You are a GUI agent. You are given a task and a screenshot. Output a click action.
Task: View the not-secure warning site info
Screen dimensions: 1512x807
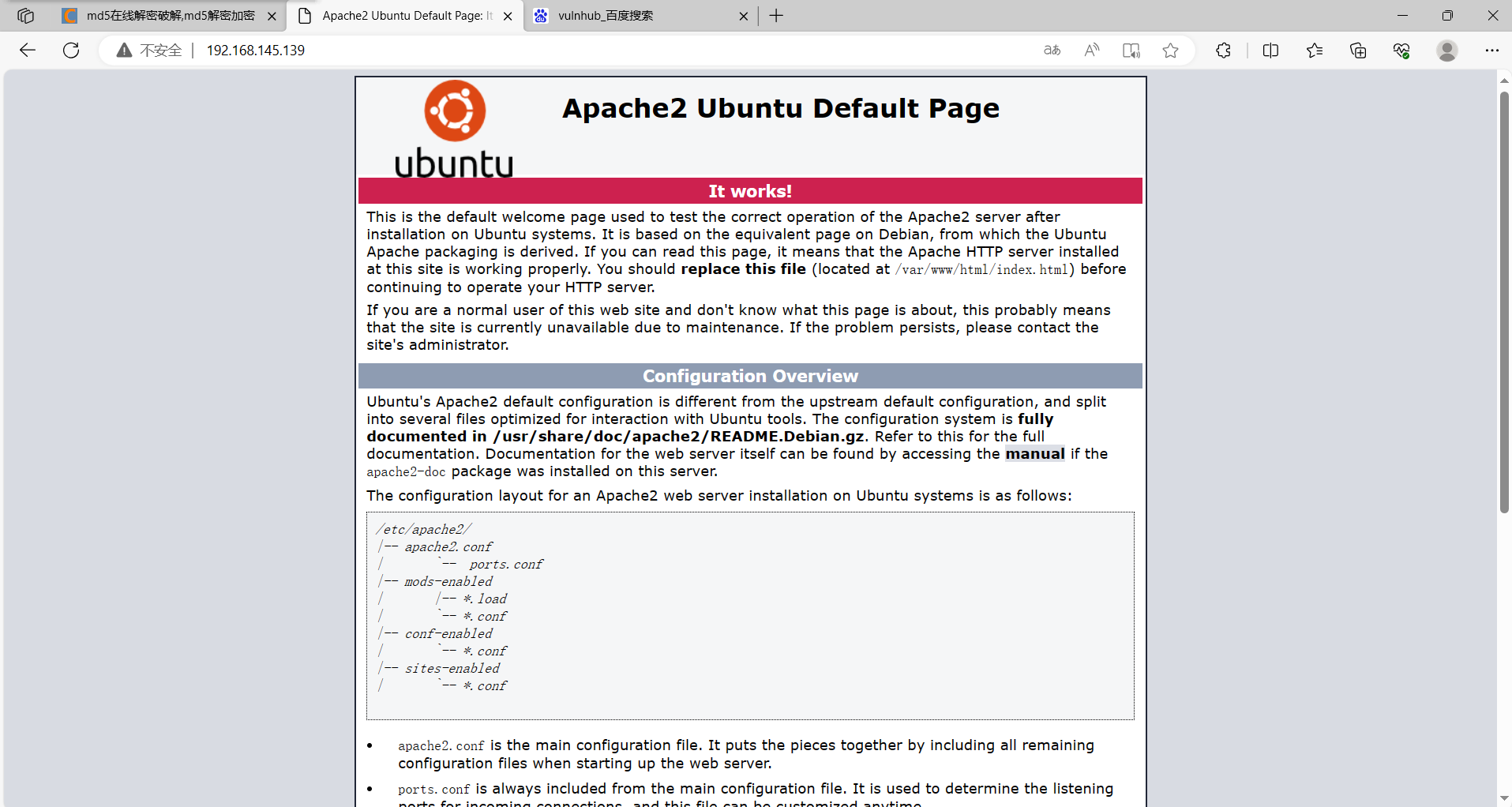click(x=124, y=51)
